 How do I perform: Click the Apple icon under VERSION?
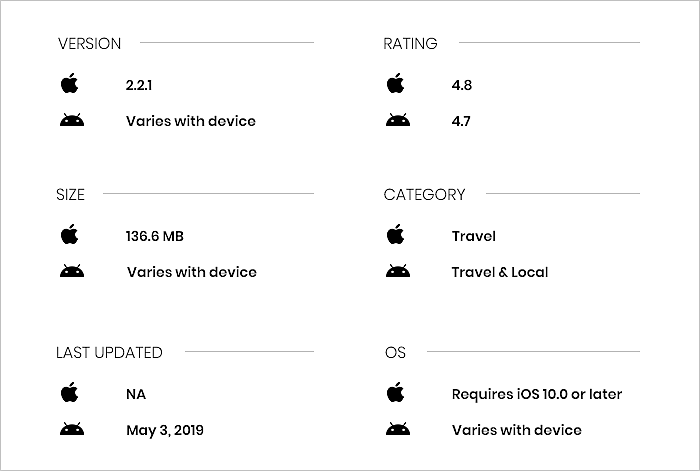(70, 83)
